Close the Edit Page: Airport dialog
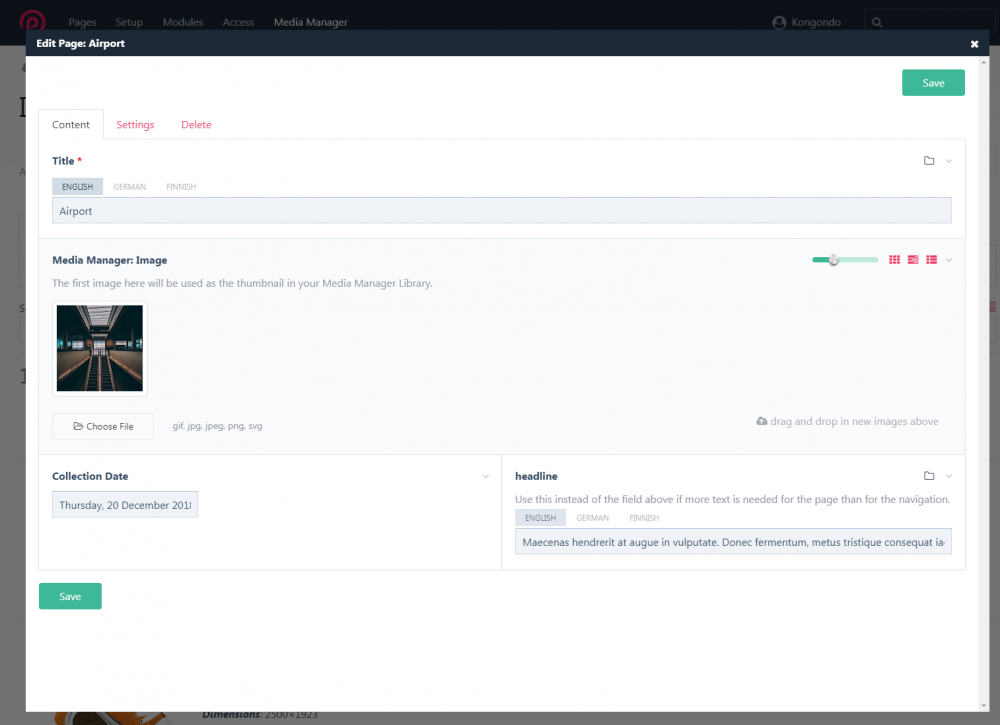Viewport: 1000px width, 725px height. [974, 44]
